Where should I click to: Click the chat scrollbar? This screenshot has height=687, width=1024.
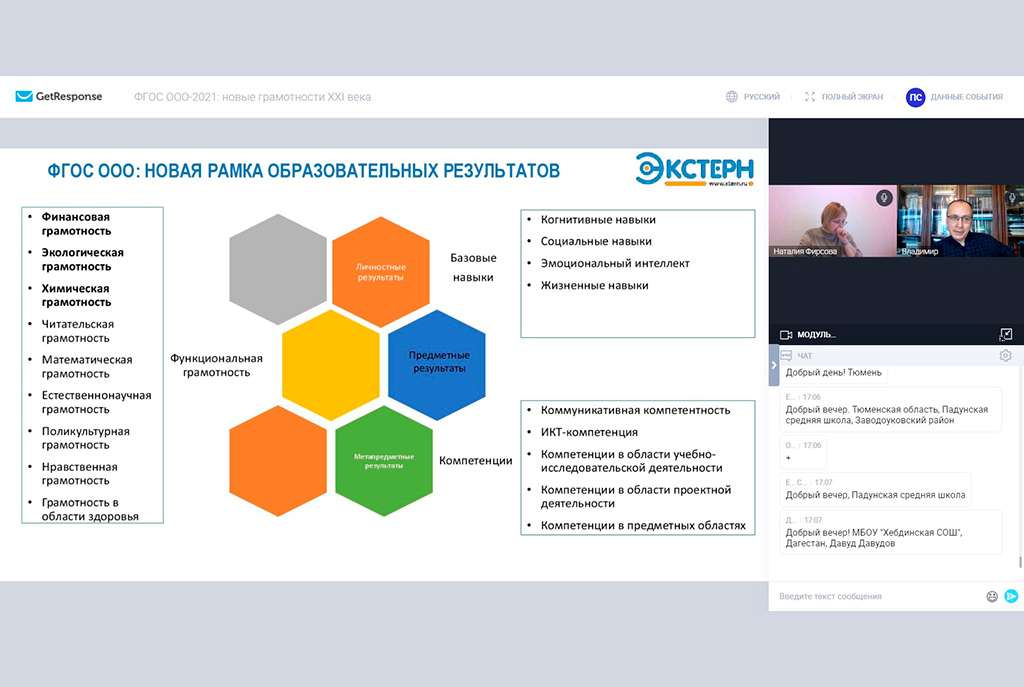(x=1020, y=562)
